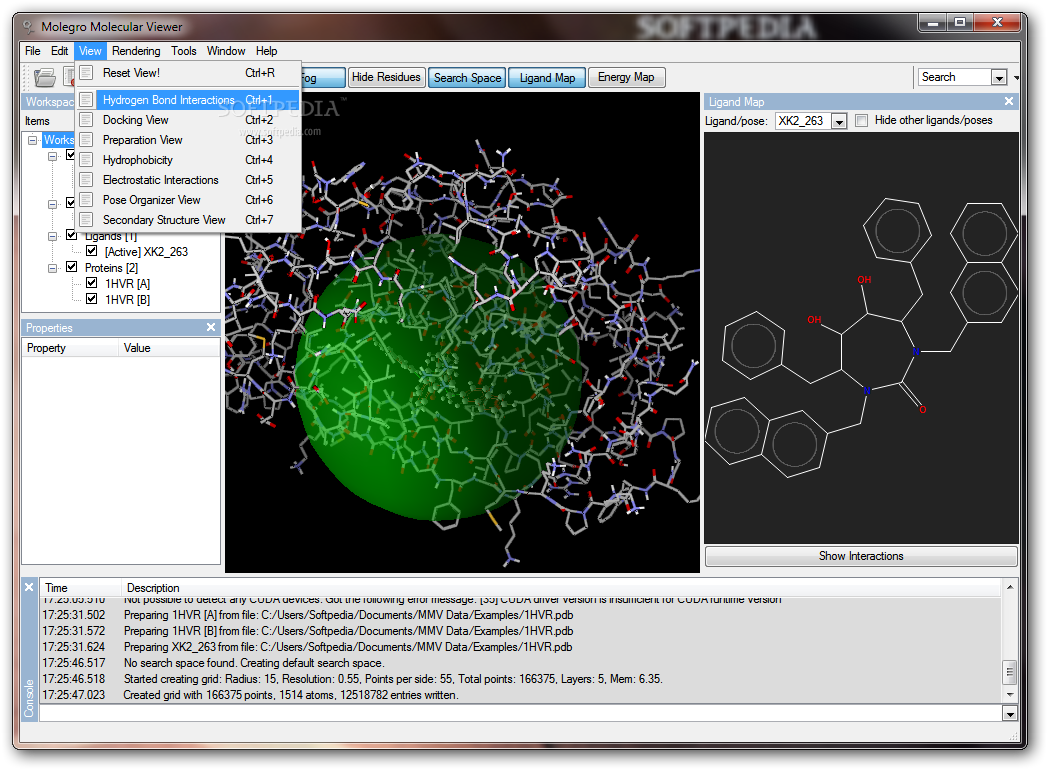Open the toolbar overflow arrow beside Search
Viewport: 1048px width, 770px height.
point(1016,78)
